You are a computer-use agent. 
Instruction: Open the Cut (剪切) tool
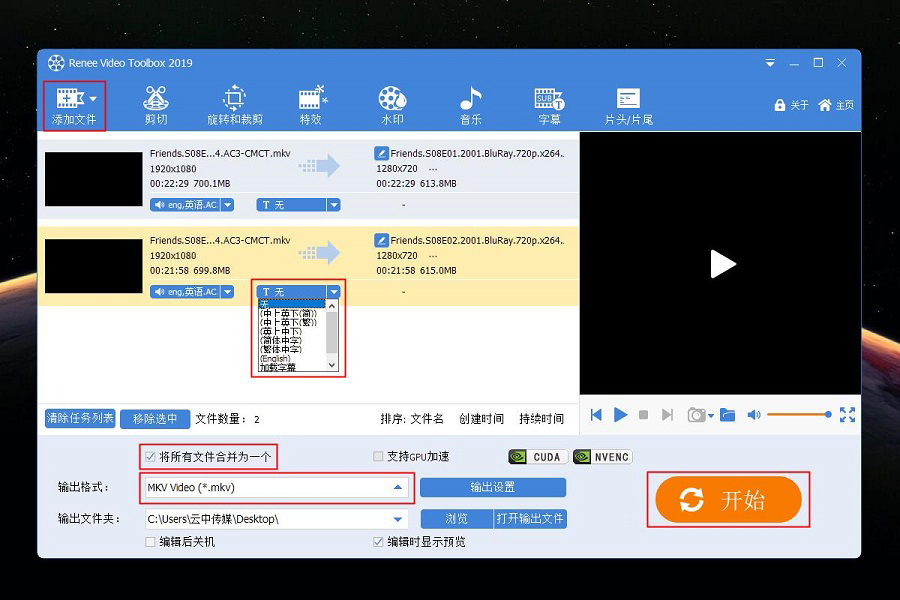pyautogui.click(x=155, y=105)
